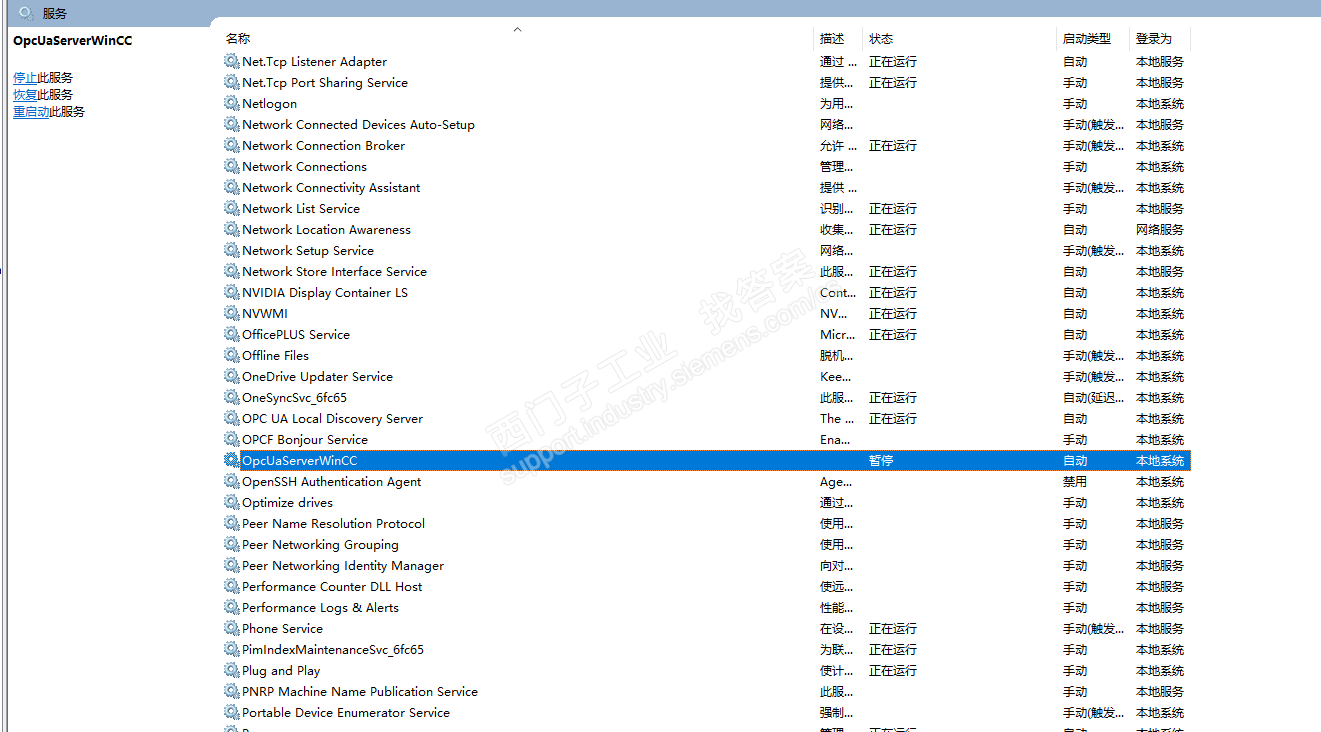This screenshot has height=732, width=1321.
Task: Click the Performance Counter DLL Host service name
Action: 332,586
